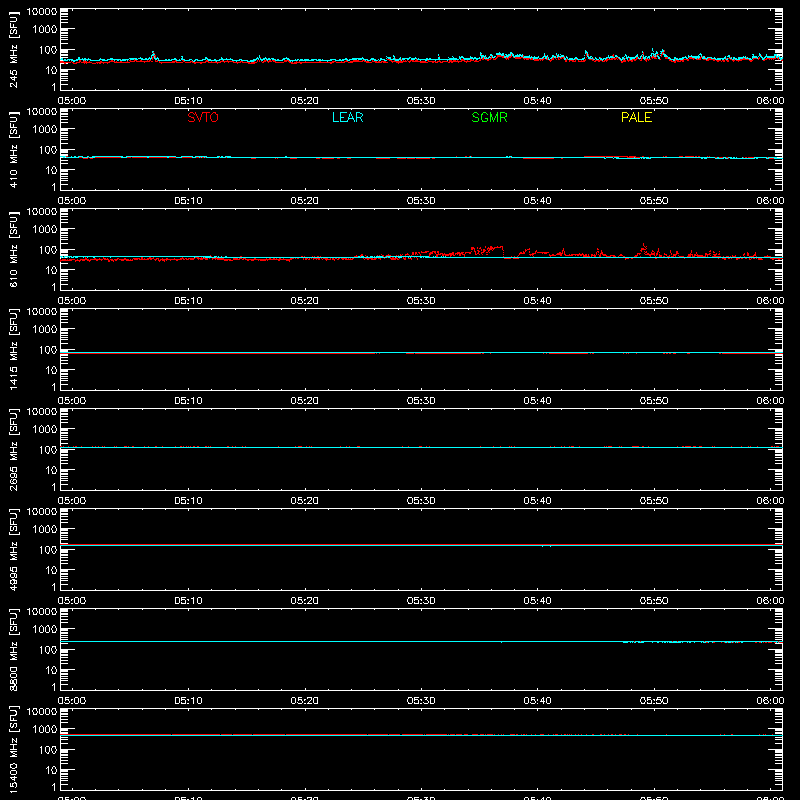
Task: Click the red SVTO legend label
Action: pyautogui.click(x=203, y=117)
